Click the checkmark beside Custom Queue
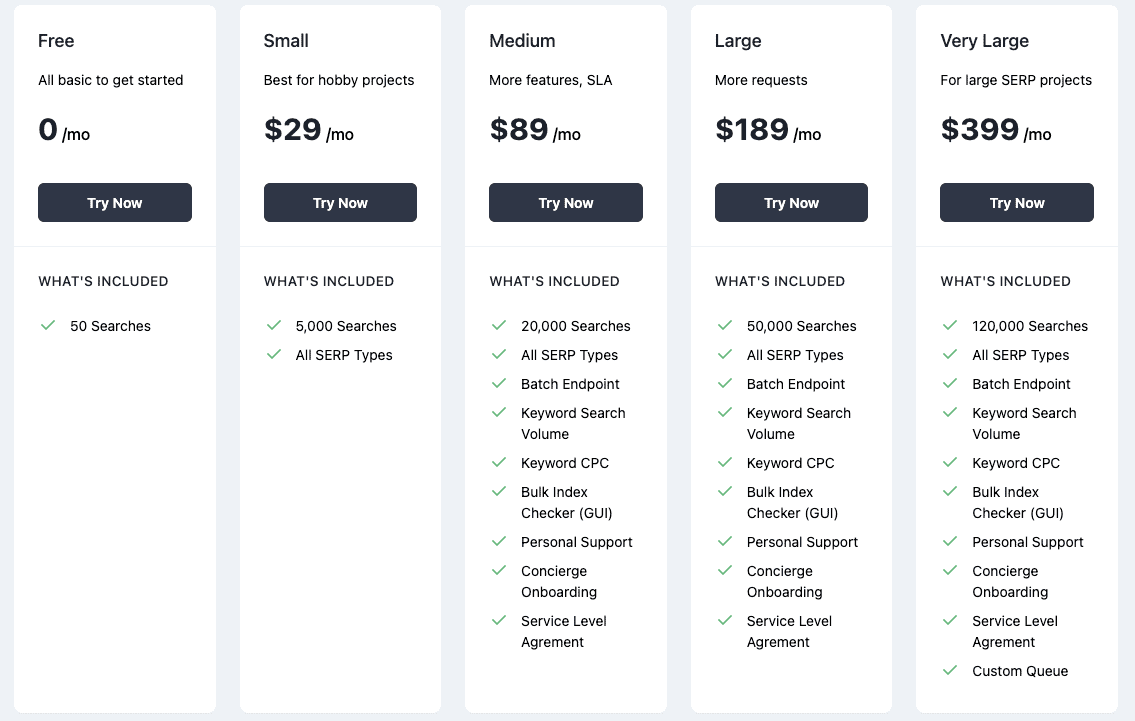Viewport: 1135px width, 721px height. (950, 671)
